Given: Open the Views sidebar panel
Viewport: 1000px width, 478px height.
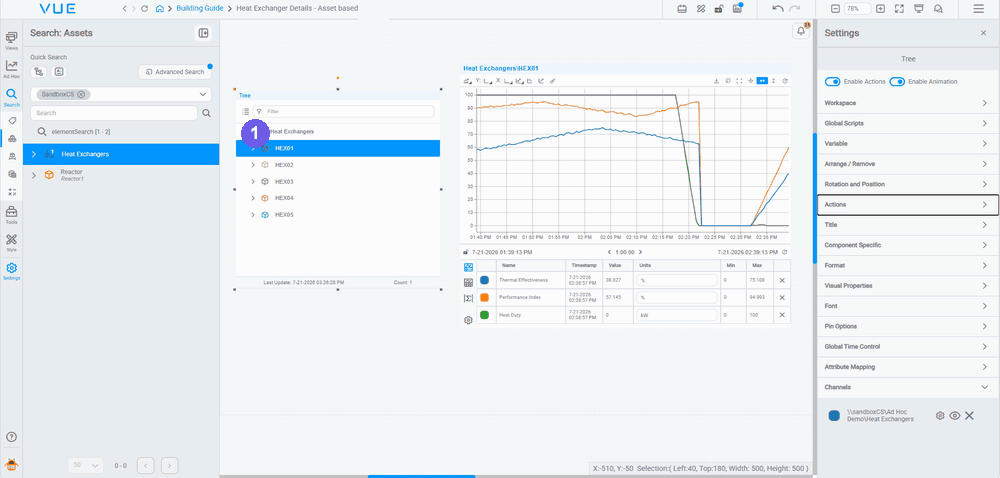Looking at the screenshot, I should click(x=11, y=40).
